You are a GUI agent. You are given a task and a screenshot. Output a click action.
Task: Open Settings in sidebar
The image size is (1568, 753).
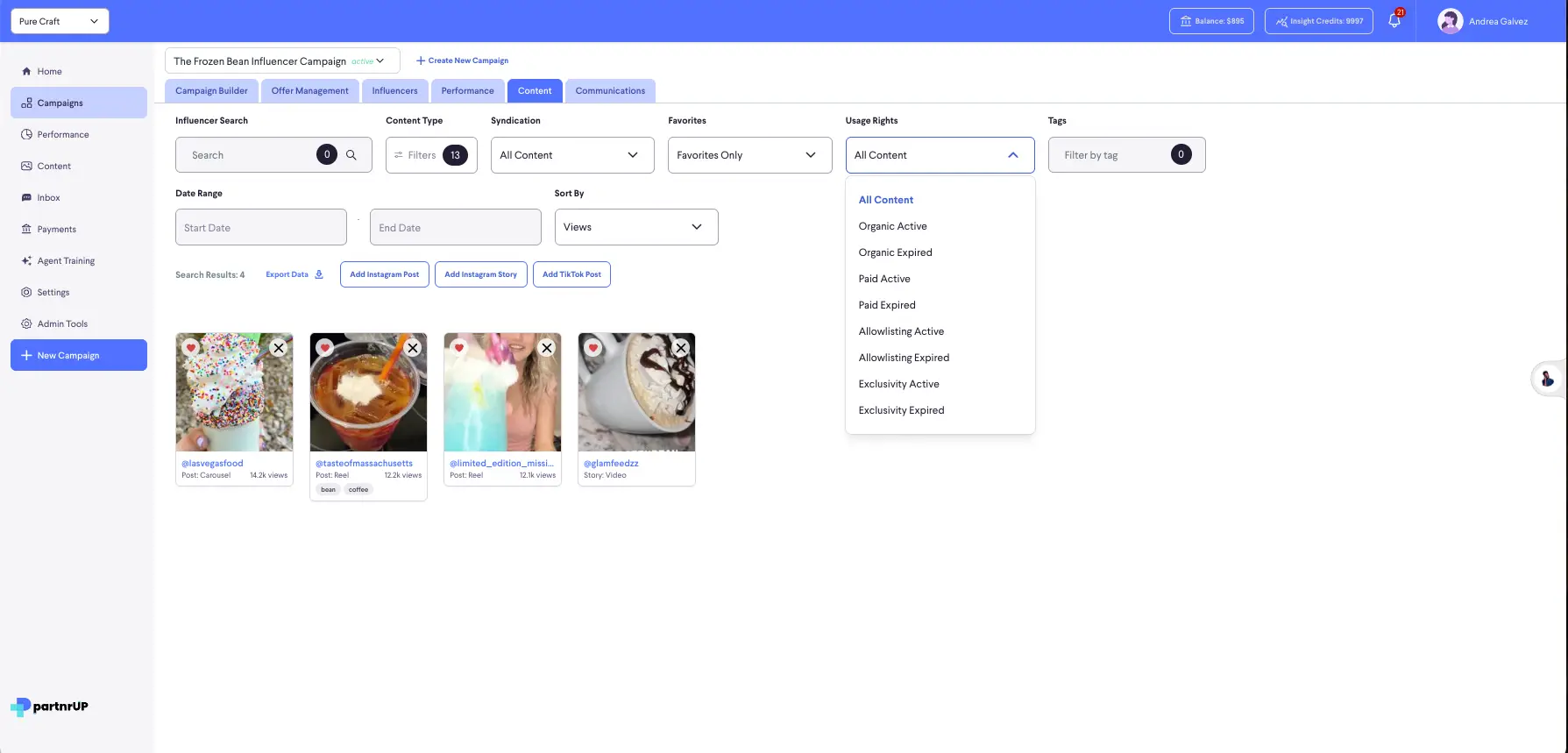click(79, 292)
